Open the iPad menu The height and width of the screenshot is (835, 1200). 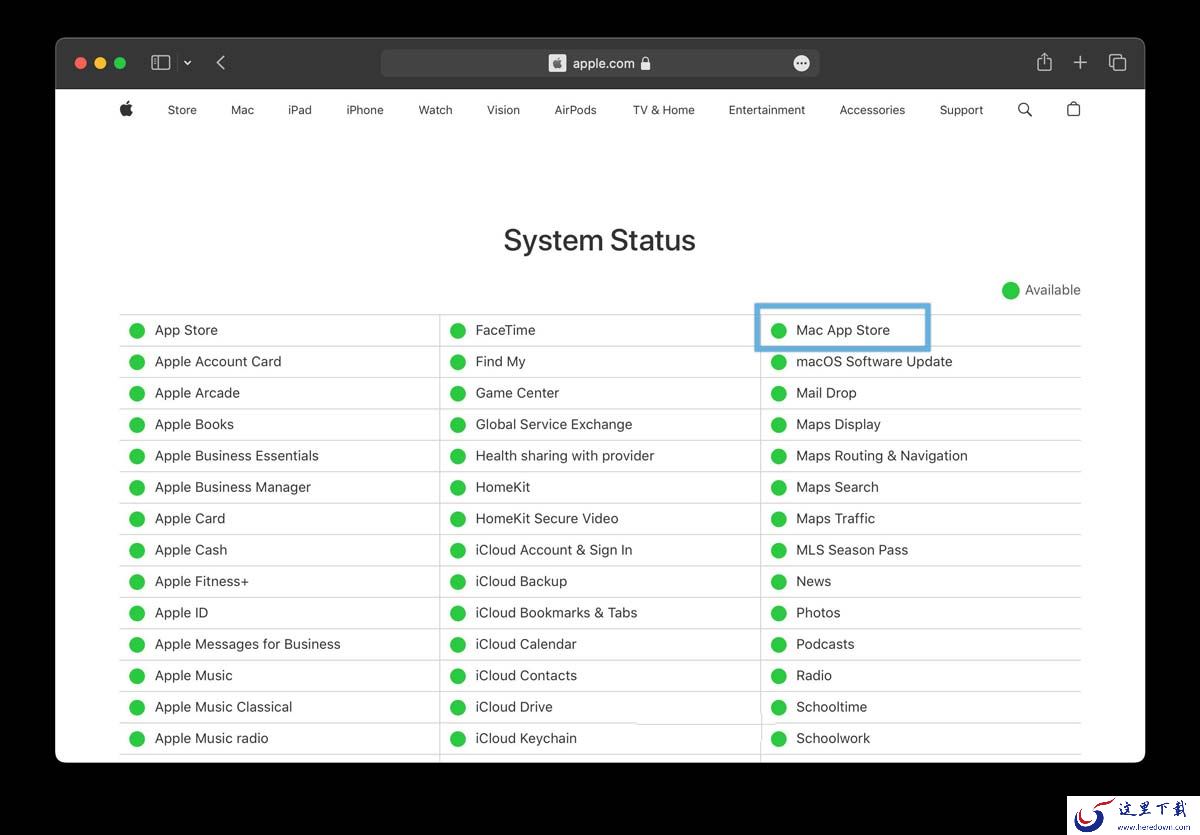click(300, 110)
